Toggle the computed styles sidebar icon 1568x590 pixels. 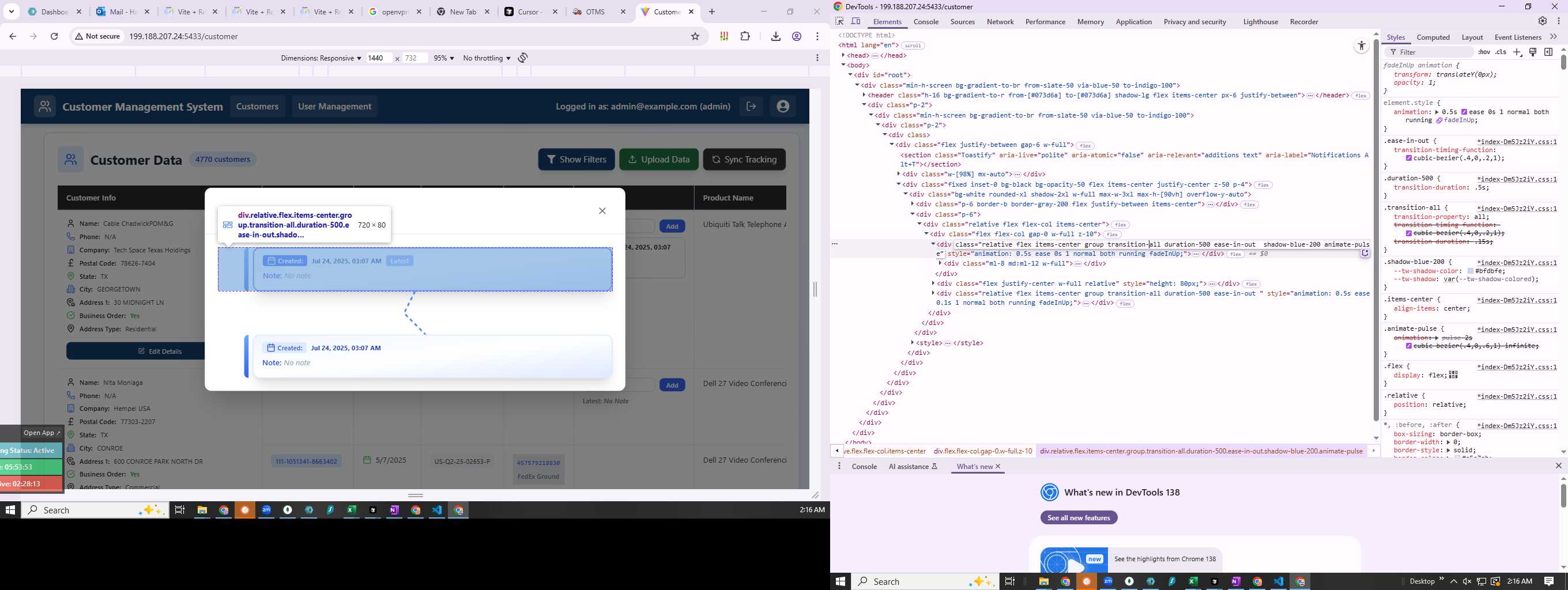(x=1548, y=52)
